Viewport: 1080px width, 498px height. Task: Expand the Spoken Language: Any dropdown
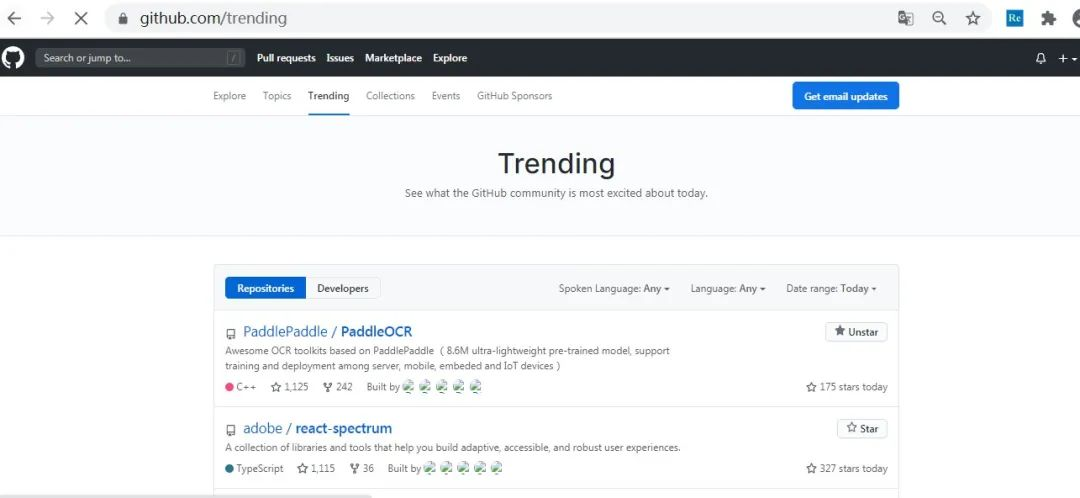pyautogui.click(x=614, y=289)
